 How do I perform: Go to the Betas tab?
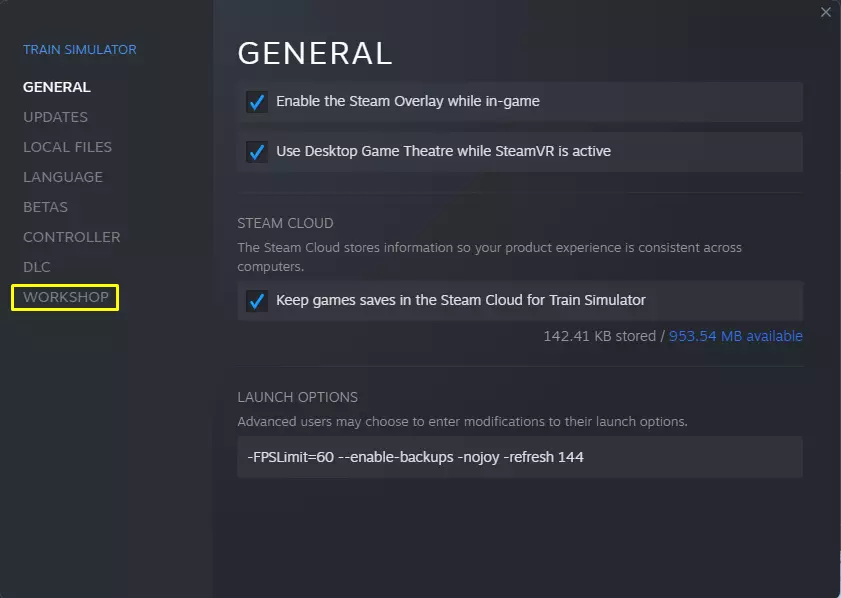[x=45, y=207]
